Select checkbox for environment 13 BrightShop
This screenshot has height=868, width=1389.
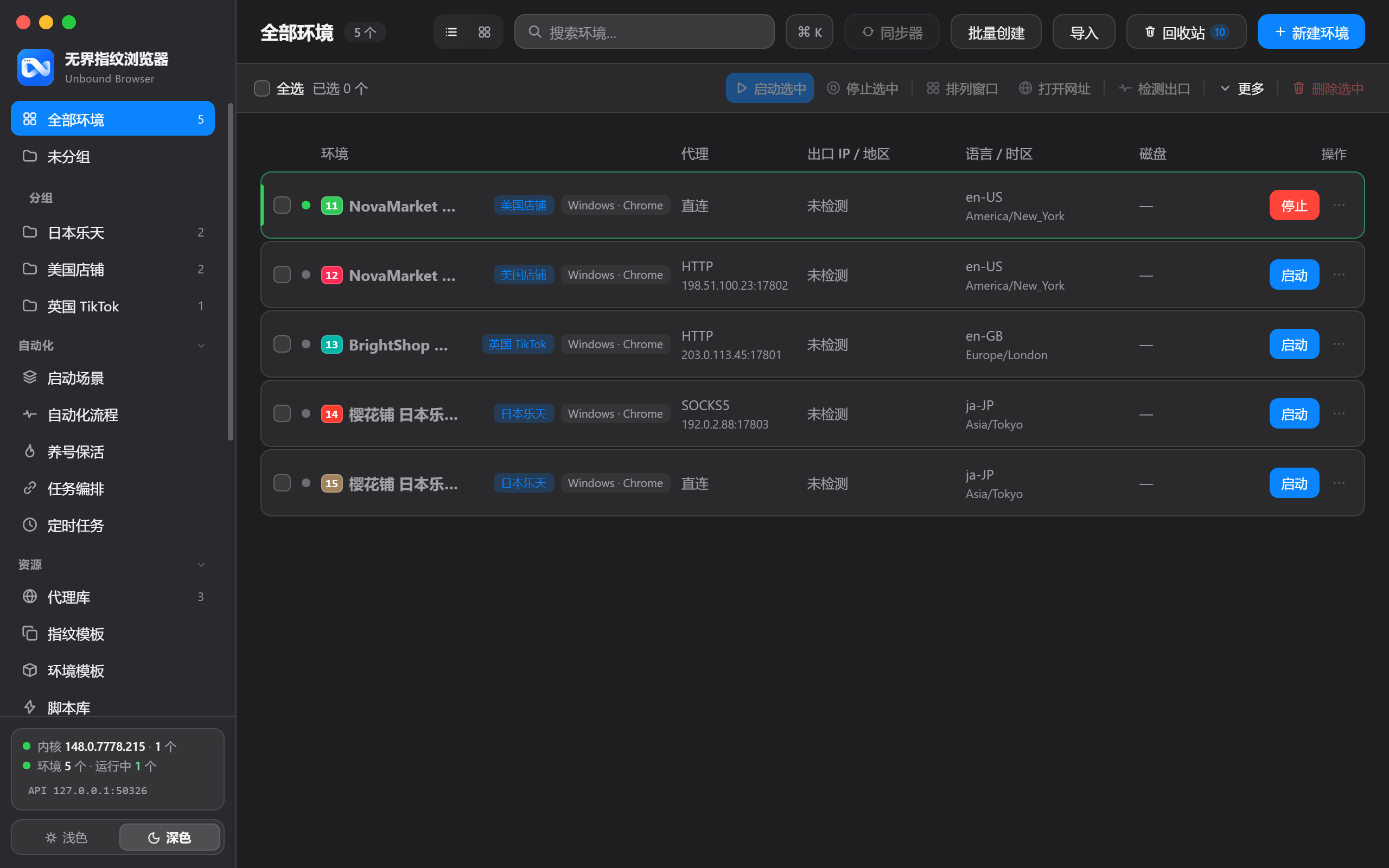coord(282,344)
